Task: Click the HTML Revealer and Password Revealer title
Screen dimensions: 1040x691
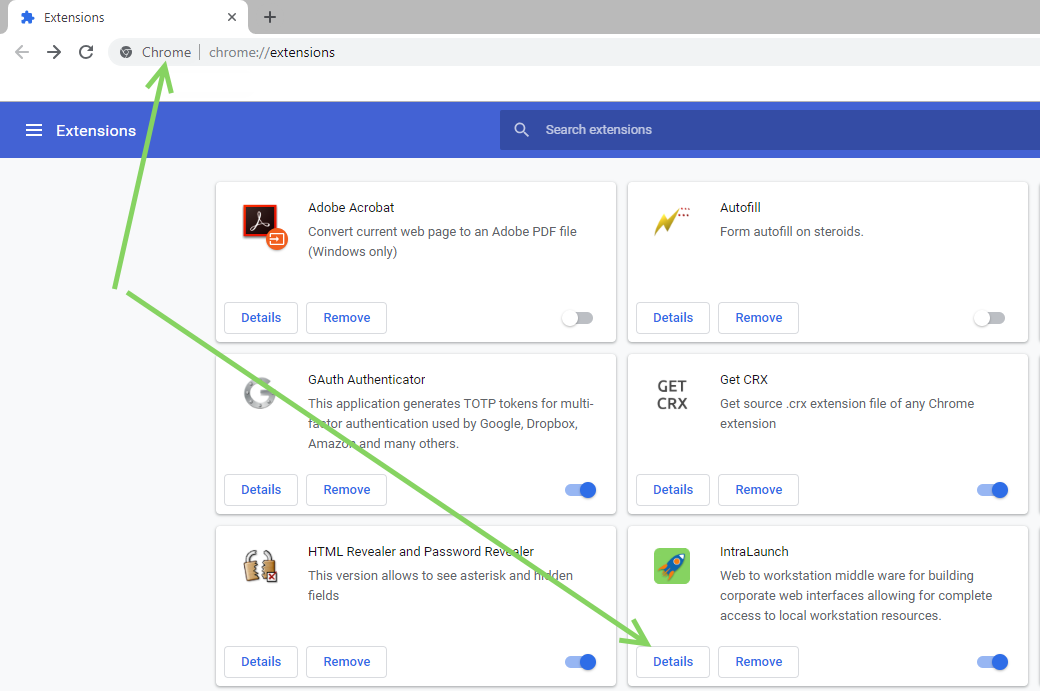Action: (x=421, y=552)
